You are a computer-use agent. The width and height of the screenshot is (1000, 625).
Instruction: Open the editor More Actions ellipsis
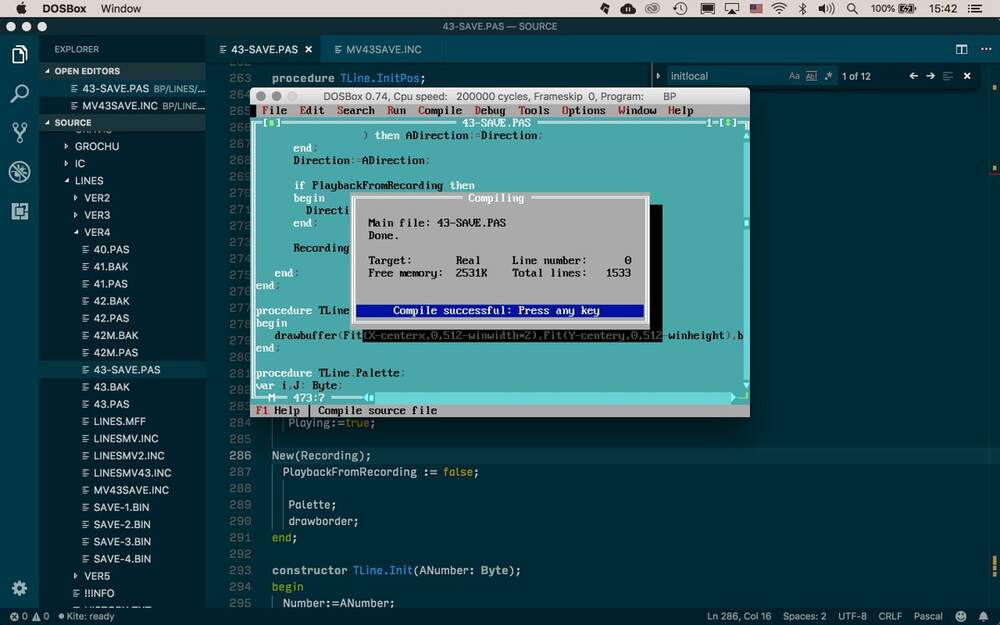(x=985, y=49)
